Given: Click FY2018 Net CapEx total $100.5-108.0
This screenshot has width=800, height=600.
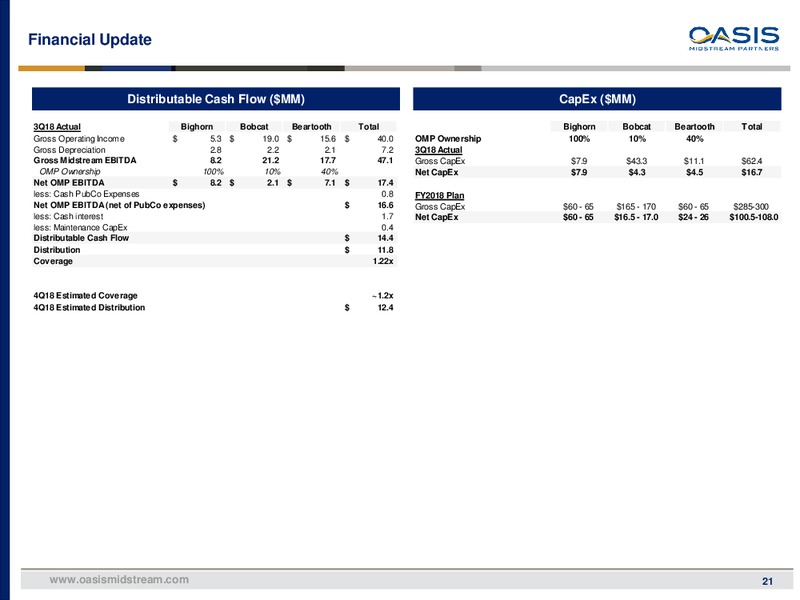Looking at the screenshot, I should coord(754,217).
